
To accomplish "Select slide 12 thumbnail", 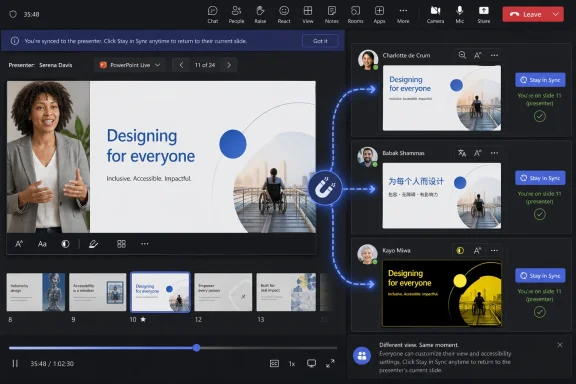I will coord(223,292).
